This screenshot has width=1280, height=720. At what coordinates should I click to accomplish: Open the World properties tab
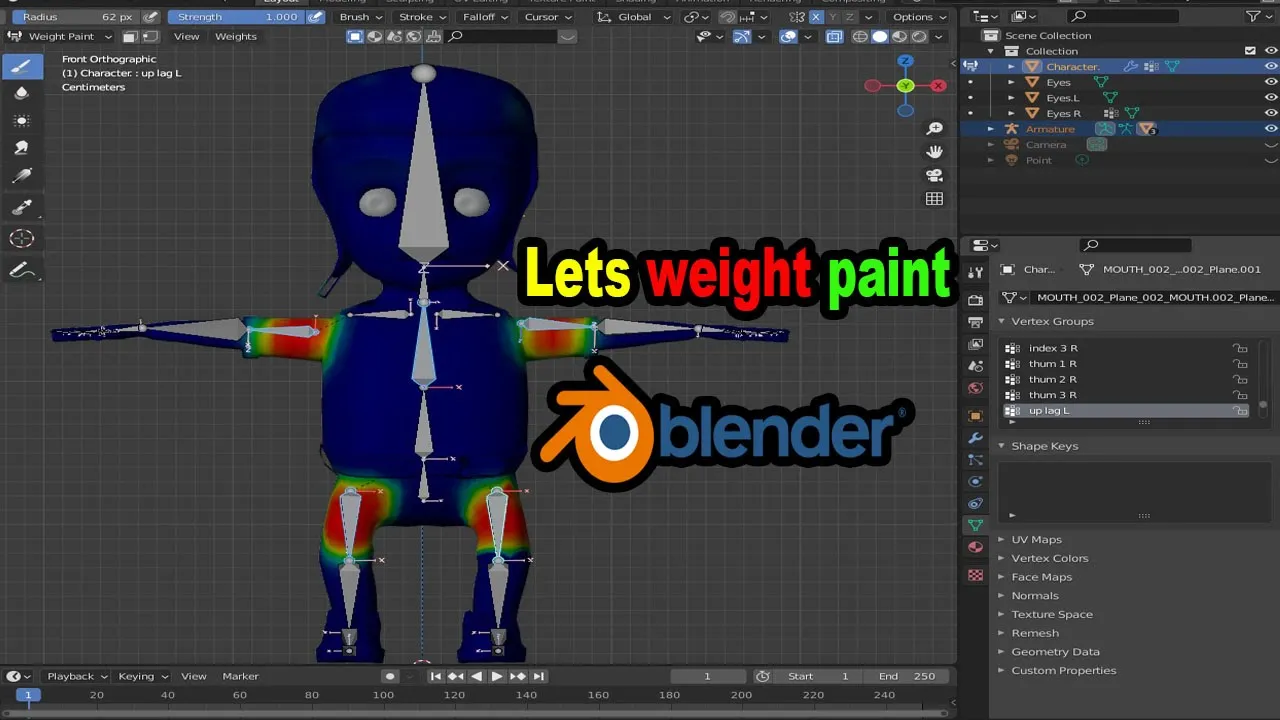point(976,388)
